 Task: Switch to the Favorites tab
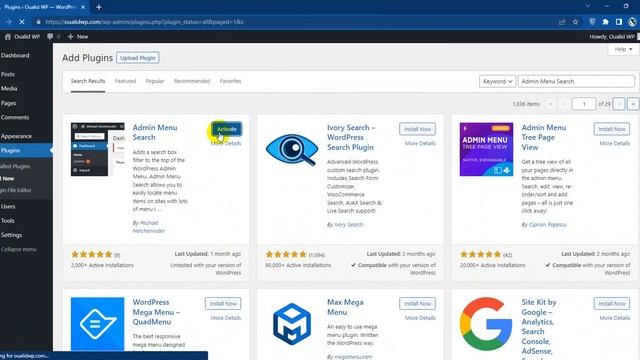click(x=231, y=81)
